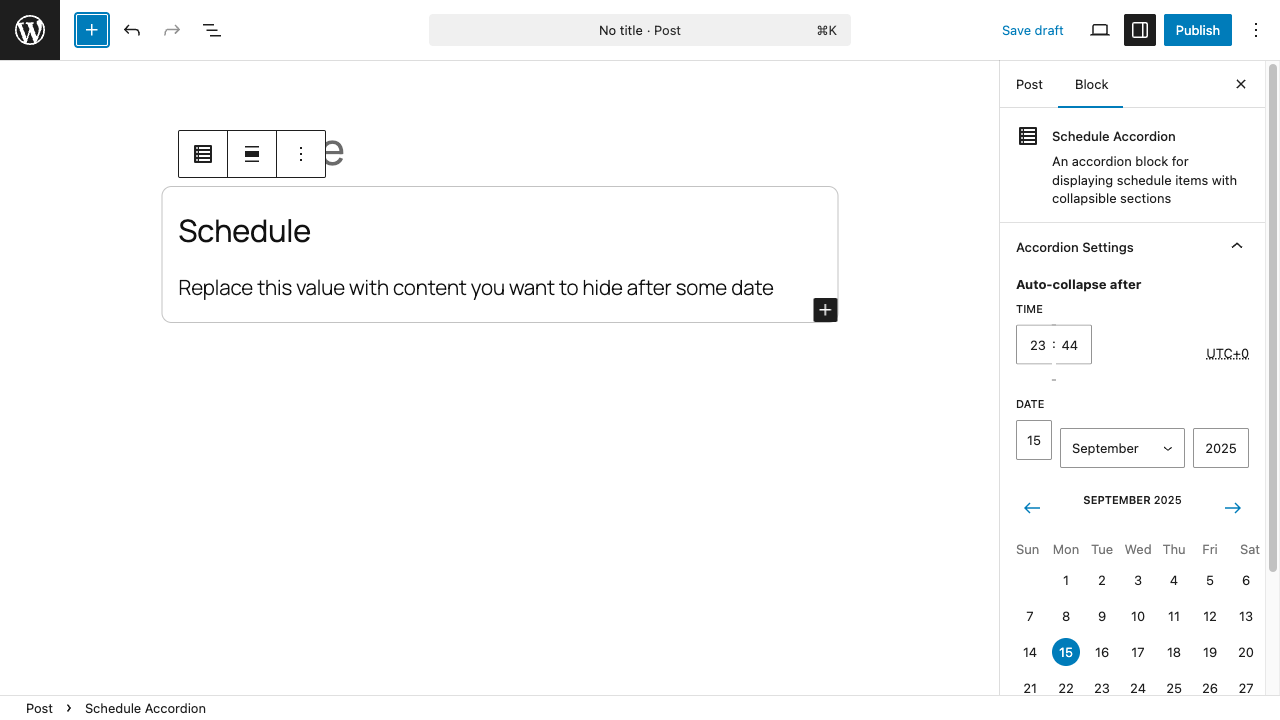Click the WordPress logo icon
The image size is (1280, 720).
tap(30, 30)
